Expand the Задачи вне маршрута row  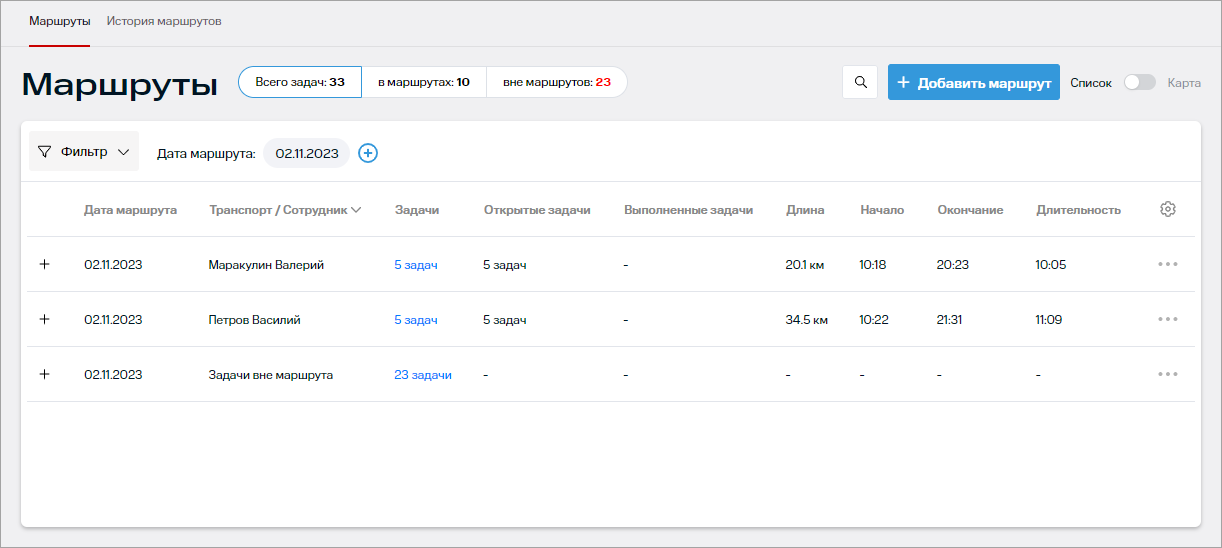pyautogui.click(x=44, y=374)
